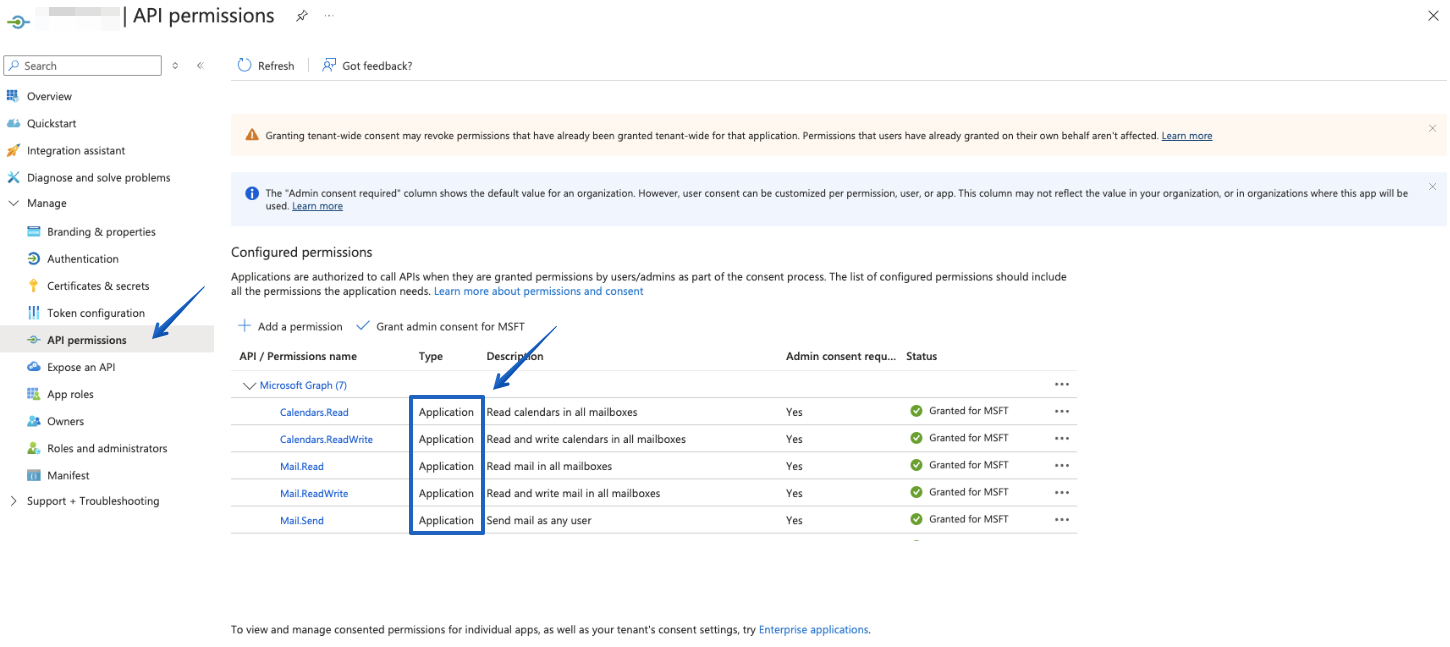Click Add a permission
Screen dimensions: 1450x647
290,326
